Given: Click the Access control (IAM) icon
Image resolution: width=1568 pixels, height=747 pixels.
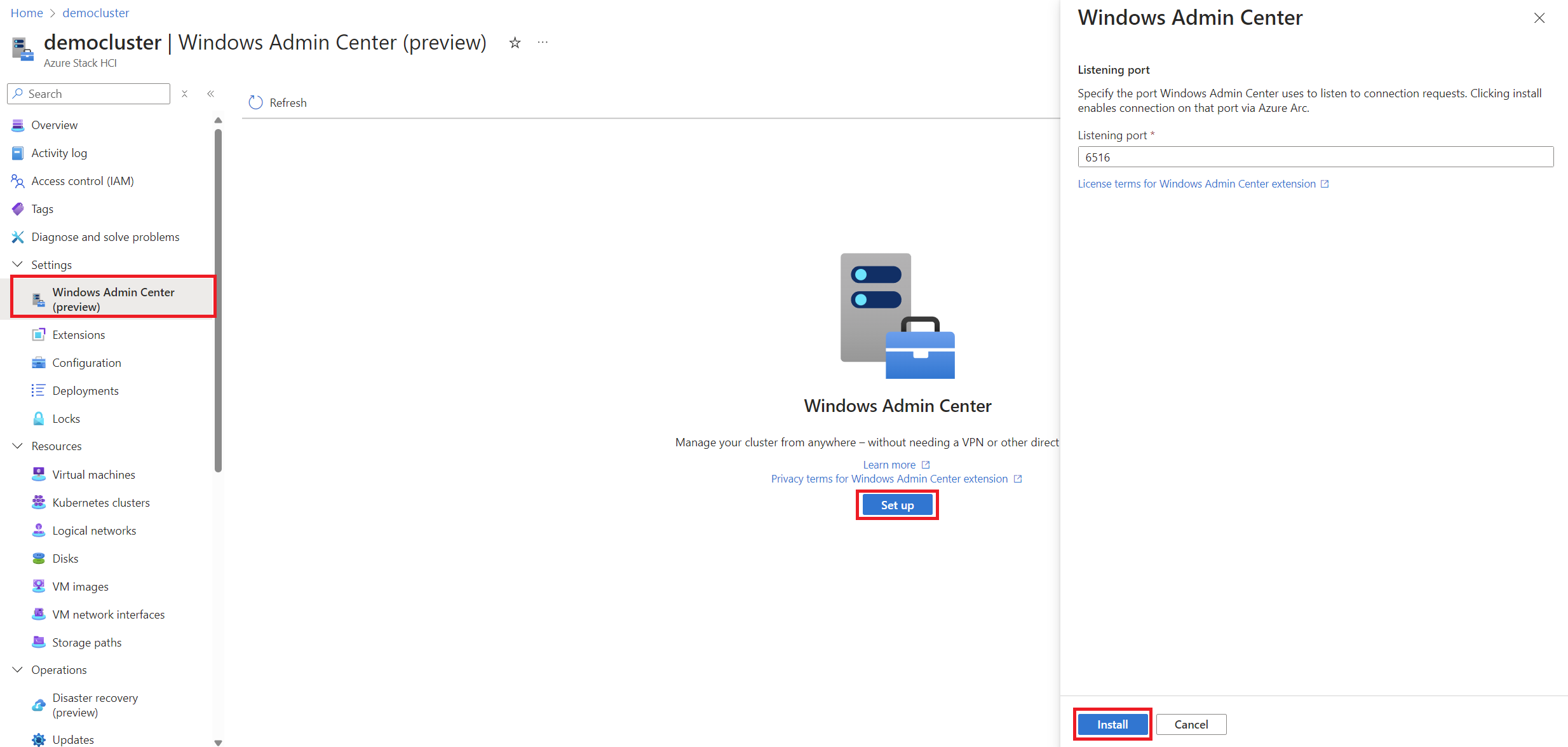Looking at the screenshot, I should [x=18, y=181].
